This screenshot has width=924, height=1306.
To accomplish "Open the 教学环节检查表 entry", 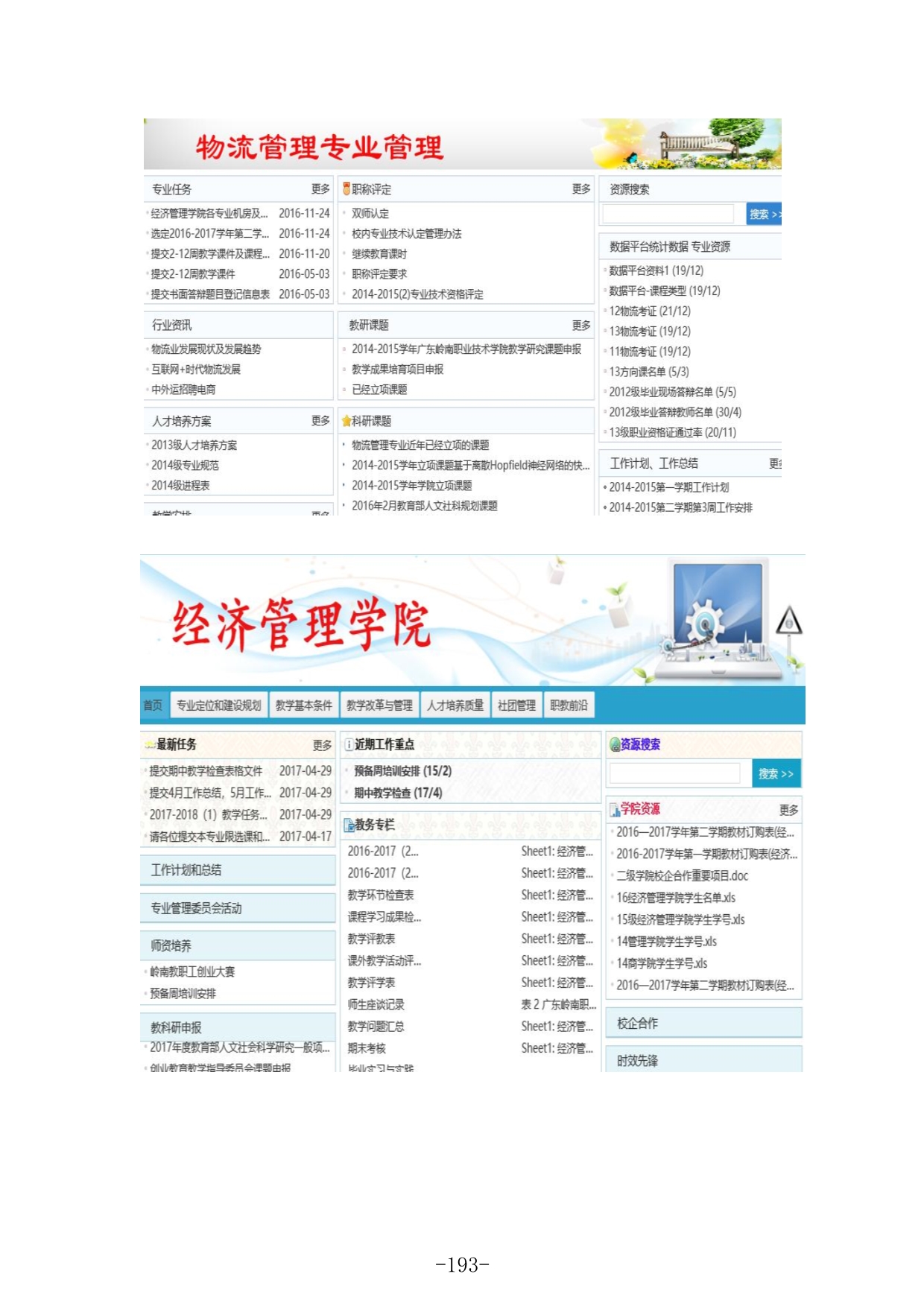I will click(x=381, y=895).
